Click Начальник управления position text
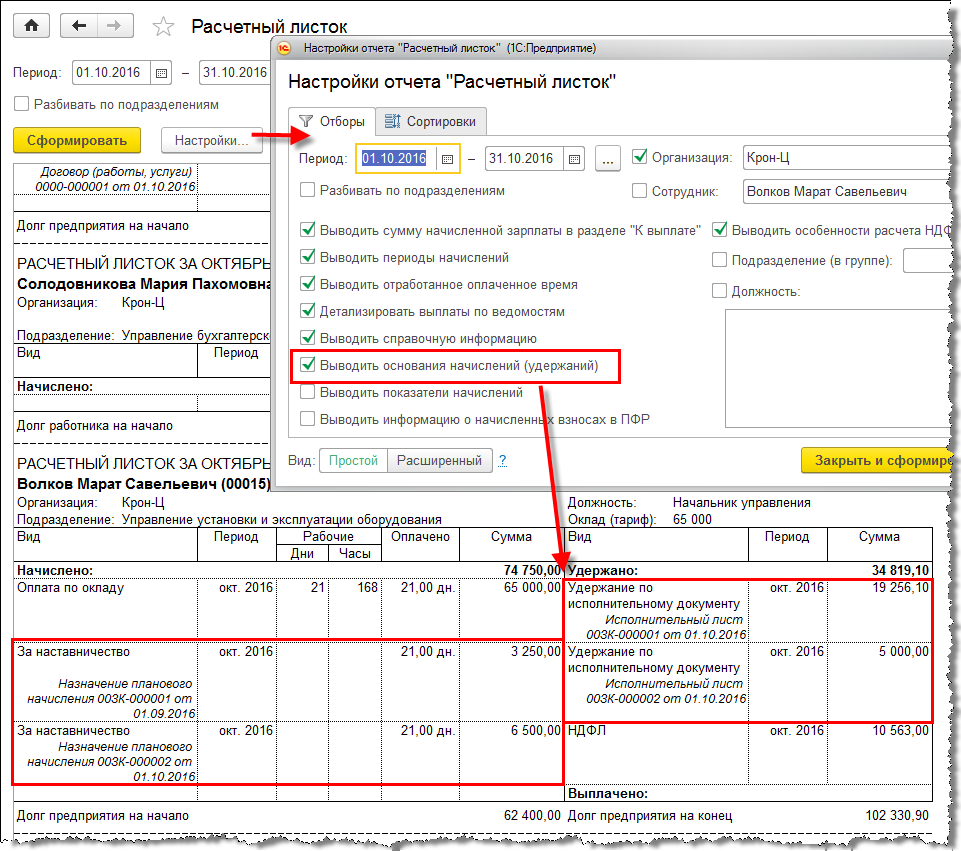961x851 pixels. point(742,502)
